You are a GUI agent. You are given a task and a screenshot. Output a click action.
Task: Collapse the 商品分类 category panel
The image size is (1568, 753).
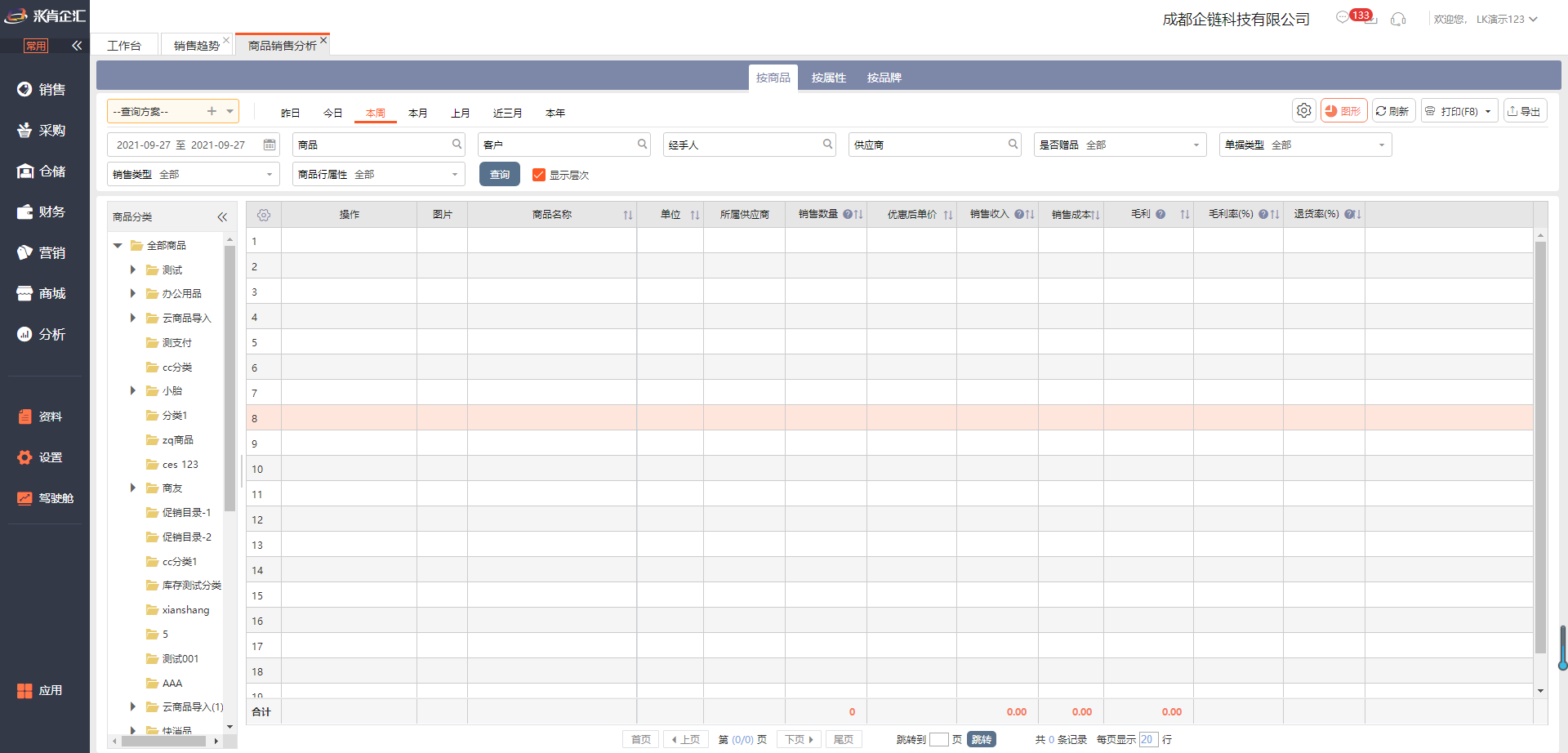coord(222,216)
